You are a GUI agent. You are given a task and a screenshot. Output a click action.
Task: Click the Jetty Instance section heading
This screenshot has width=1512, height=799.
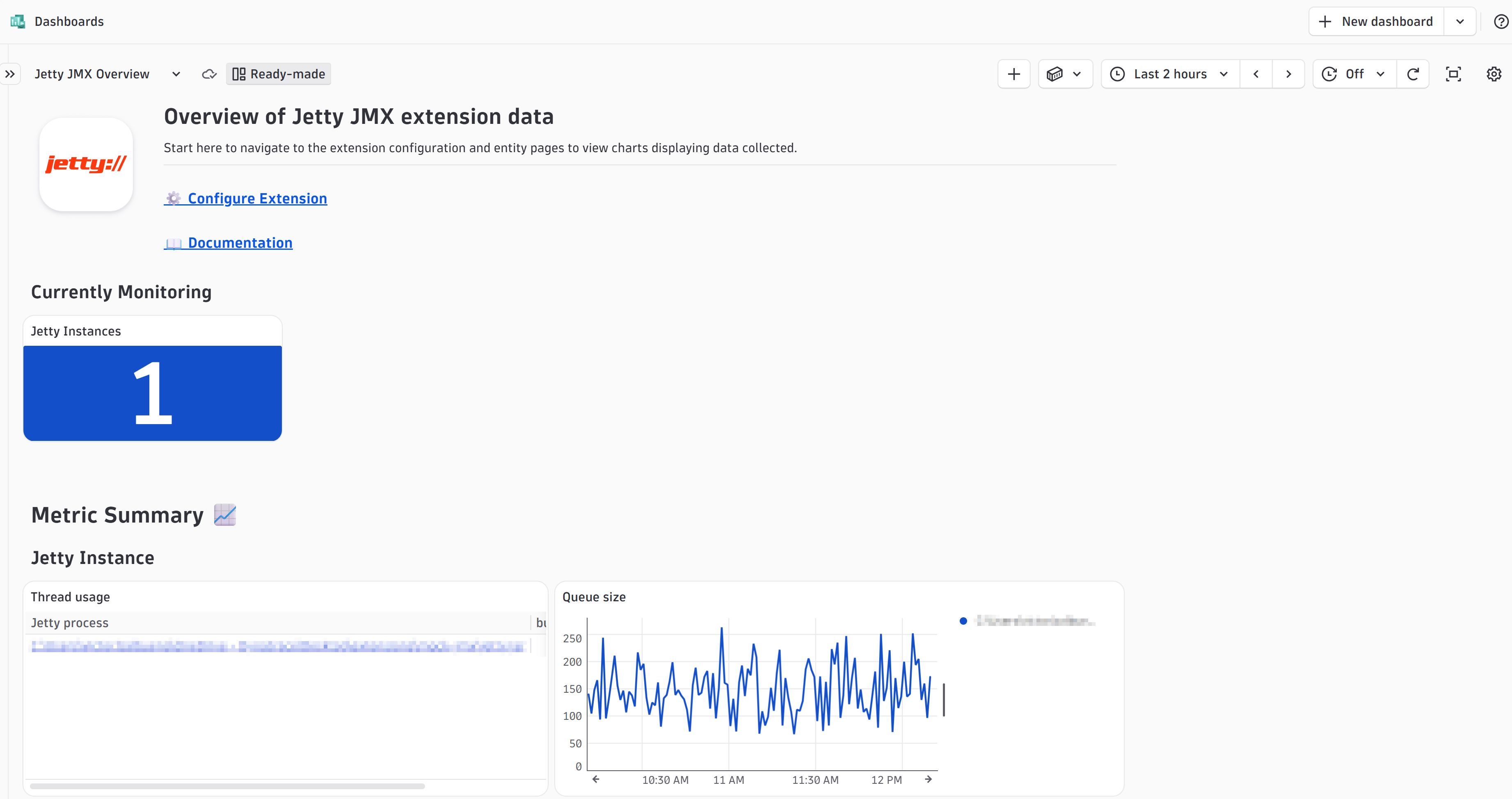pyautogui.click(x=93, y=558)
